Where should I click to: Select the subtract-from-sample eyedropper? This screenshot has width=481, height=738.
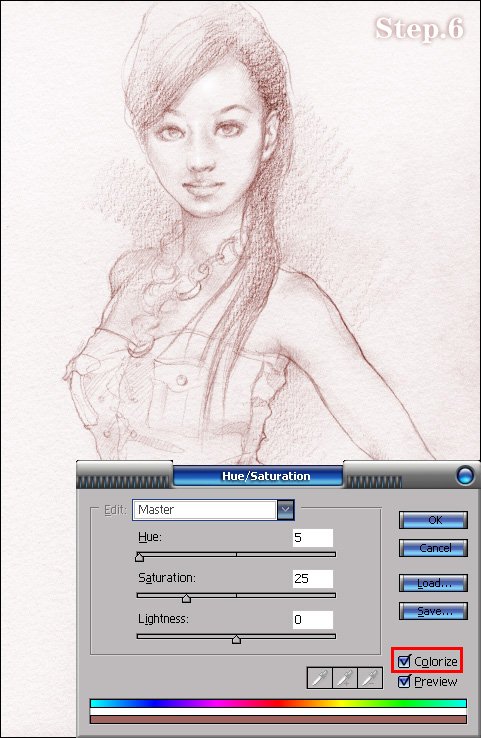pos(370,678)
